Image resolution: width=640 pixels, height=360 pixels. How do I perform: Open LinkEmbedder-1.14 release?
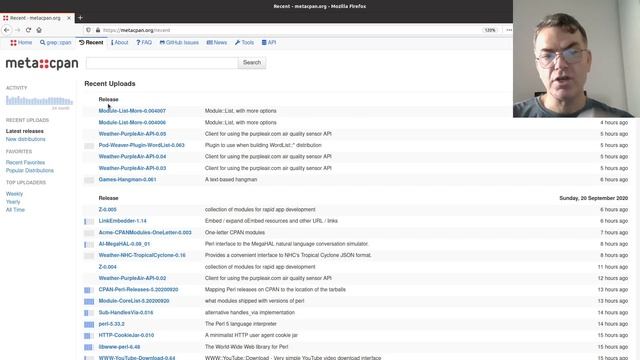coord(122,221)
